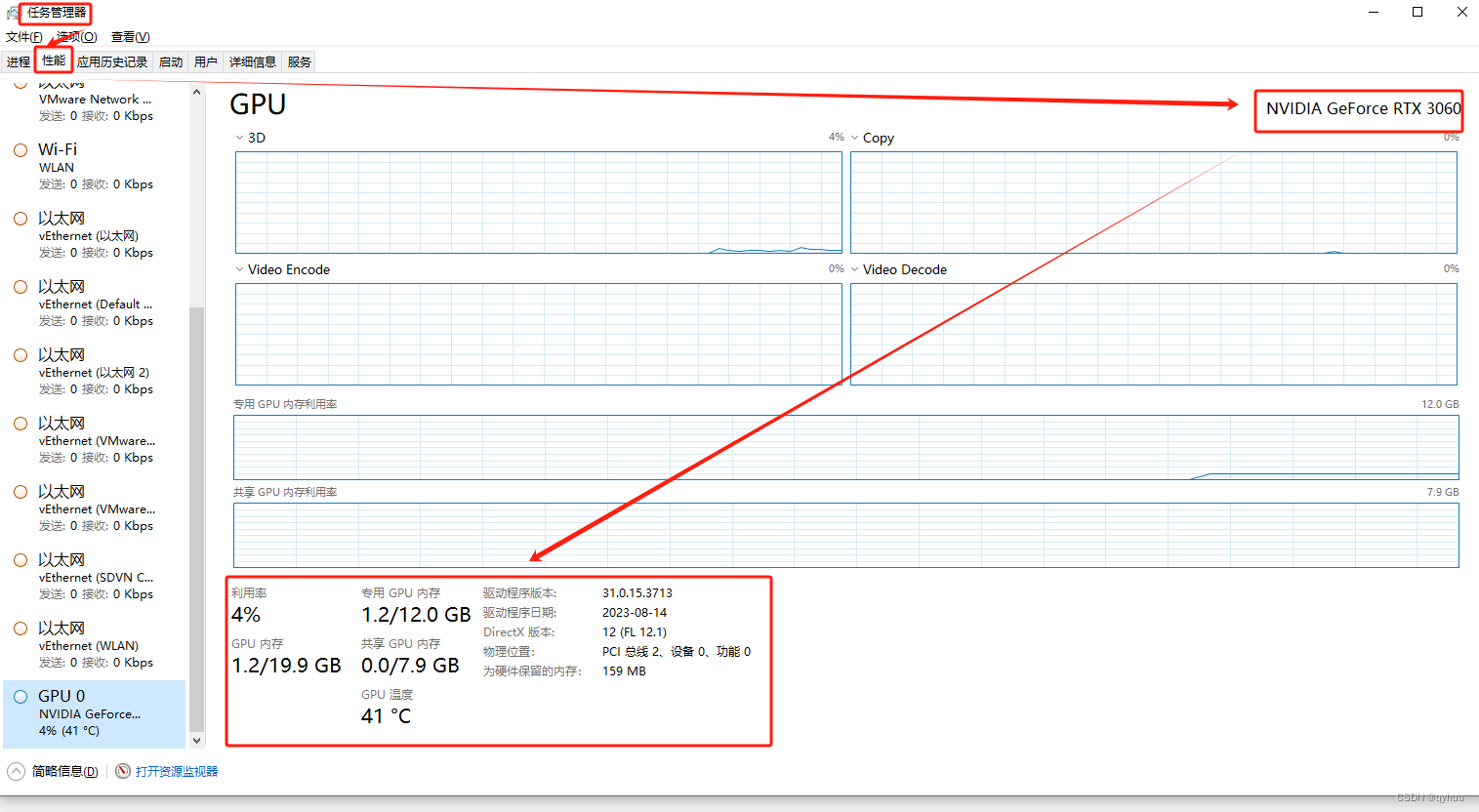Click the GPU 0 circle icon

21,697
